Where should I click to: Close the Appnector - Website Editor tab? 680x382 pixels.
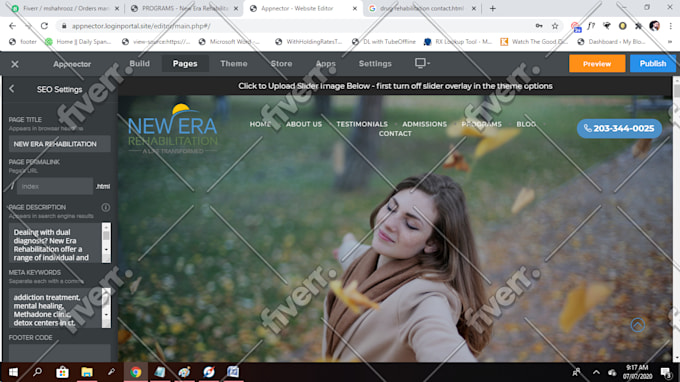[354, 8]
